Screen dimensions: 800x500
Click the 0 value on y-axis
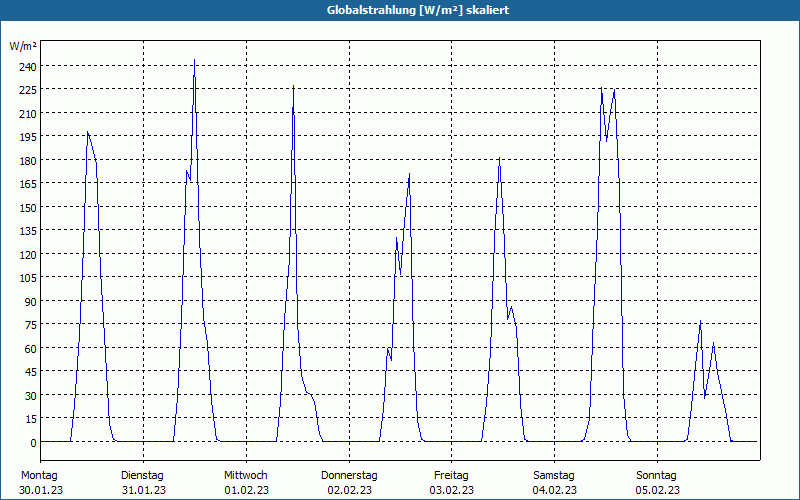click(x=33, y=442)
